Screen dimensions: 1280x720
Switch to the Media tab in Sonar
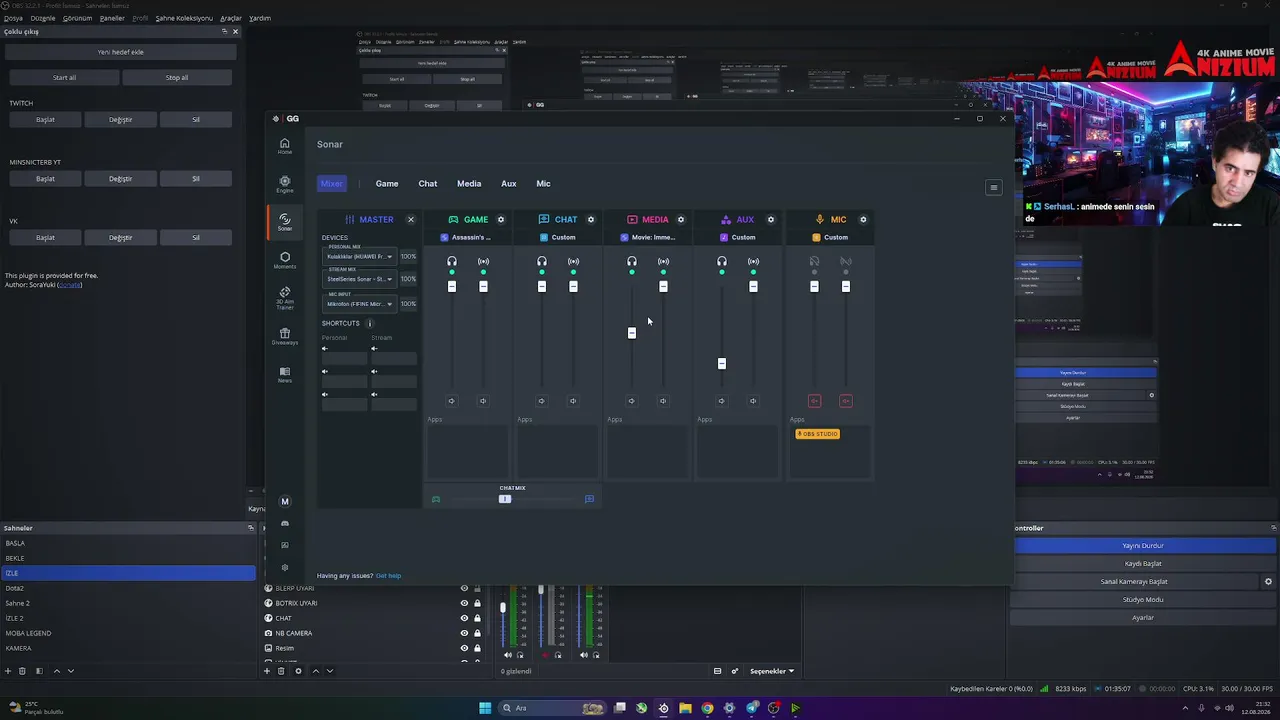point(469,183)
